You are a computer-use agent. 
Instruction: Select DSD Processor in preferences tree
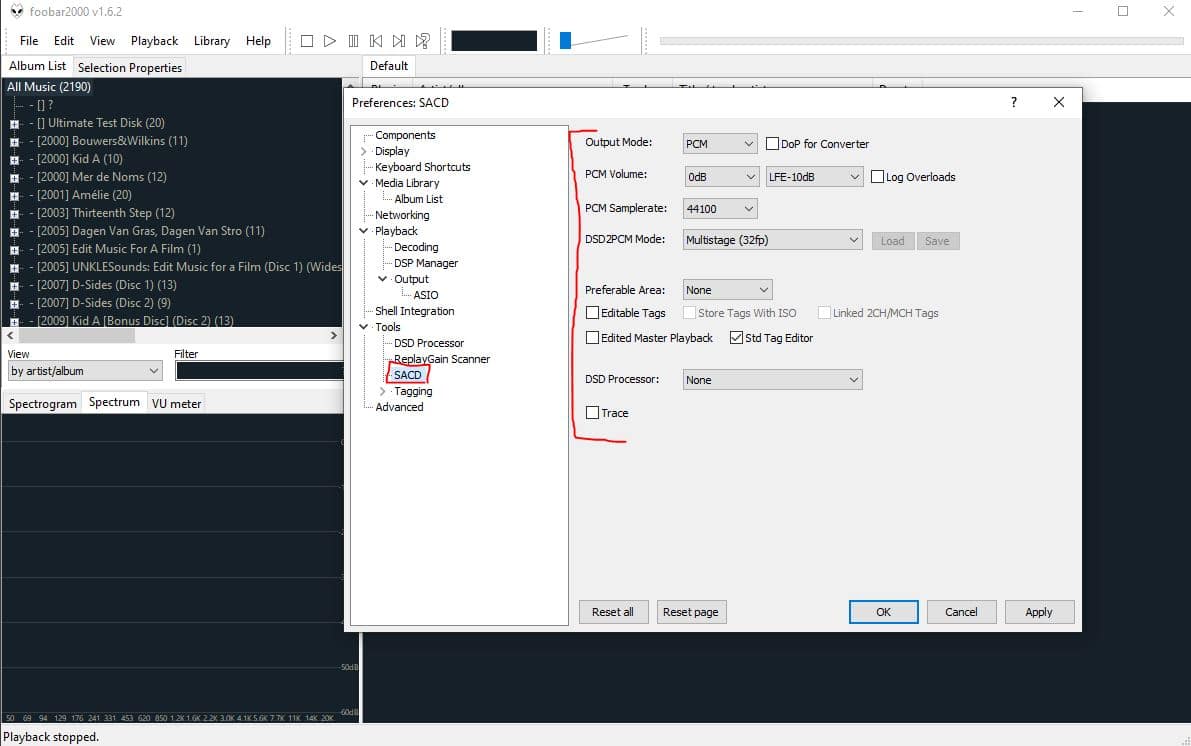coord(428,343)
